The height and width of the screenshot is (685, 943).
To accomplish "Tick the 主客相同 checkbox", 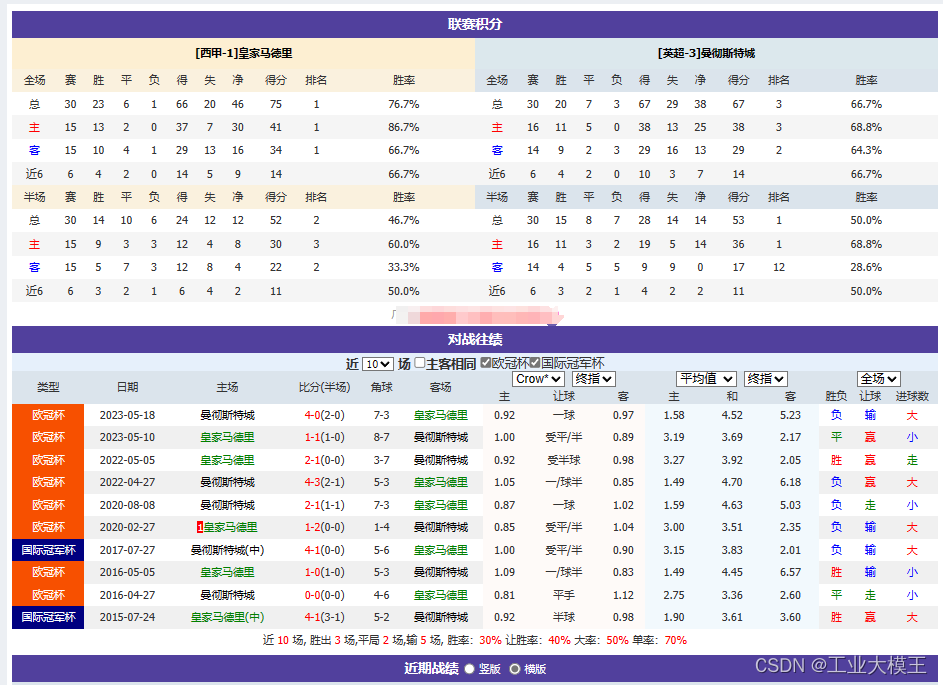I will tap(420, 363).
